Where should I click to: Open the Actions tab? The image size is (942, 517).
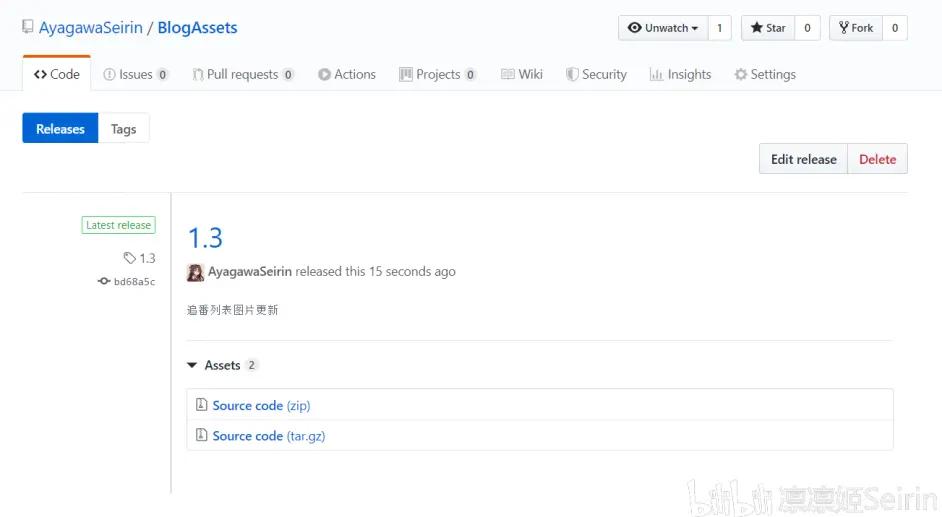(347, 74)
